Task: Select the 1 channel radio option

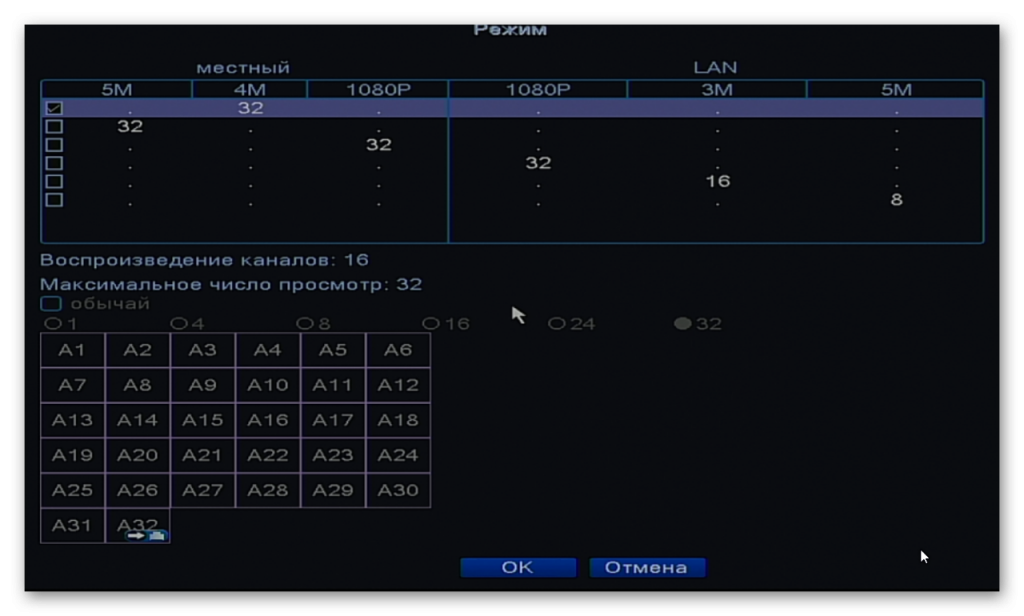Action: click(x=52, y=323)
